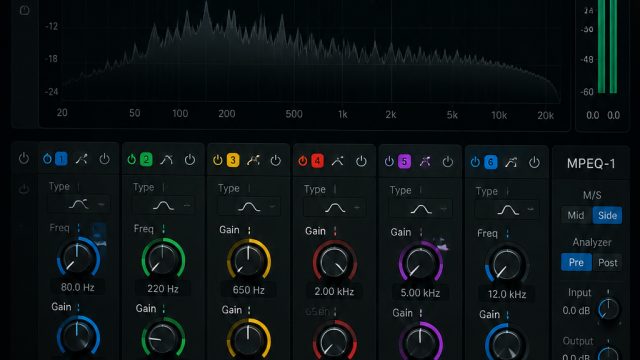The height and width of the screenshot is (360, 640).
Task: Click band 6 curve edit icon
Action: 511,162
